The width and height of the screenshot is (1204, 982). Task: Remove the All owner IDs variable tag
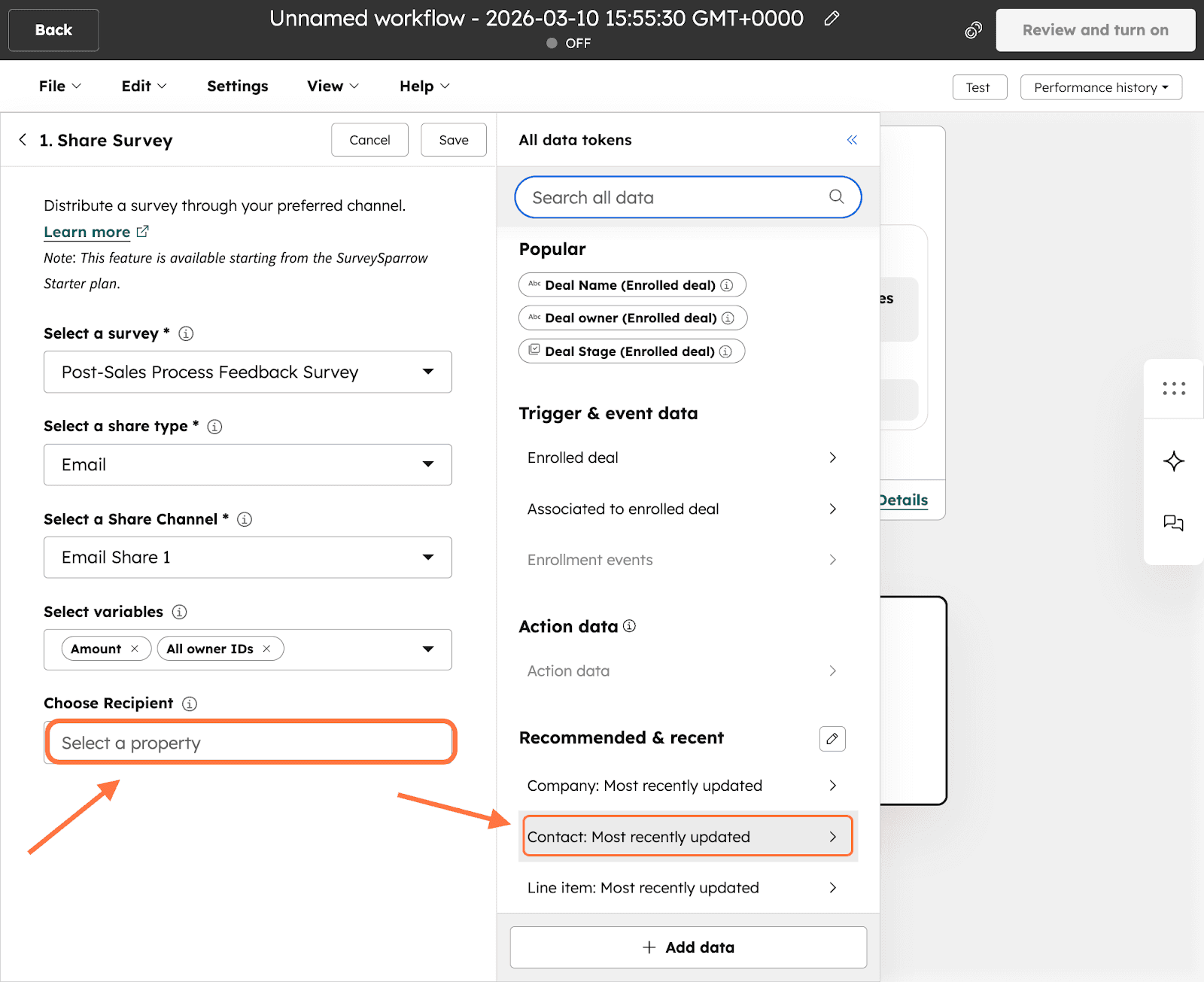[266, 649]
